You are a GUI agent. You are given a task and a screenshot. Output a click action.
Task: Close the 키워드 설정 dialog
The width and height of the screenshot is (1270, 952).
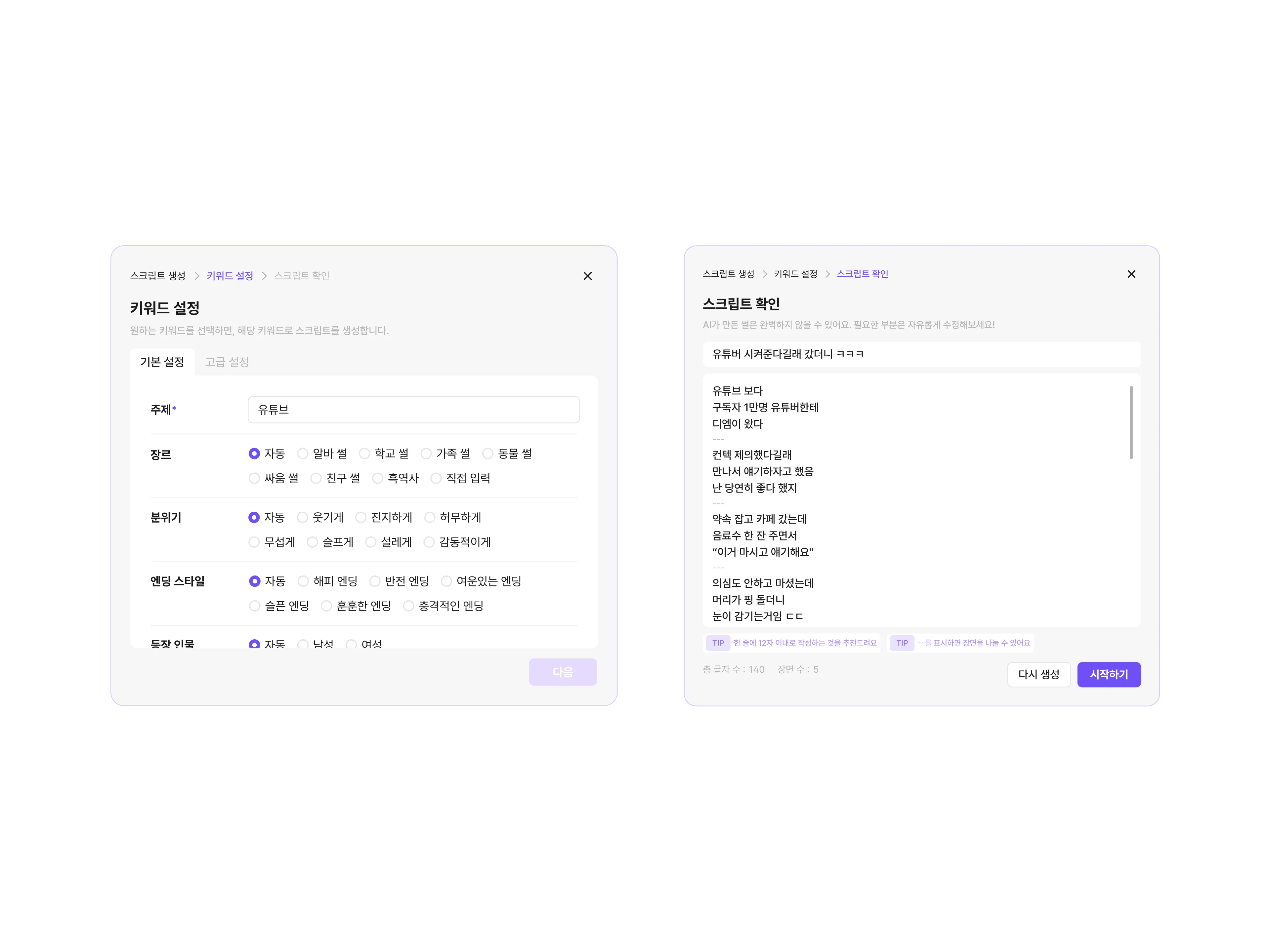coord(587,276)
